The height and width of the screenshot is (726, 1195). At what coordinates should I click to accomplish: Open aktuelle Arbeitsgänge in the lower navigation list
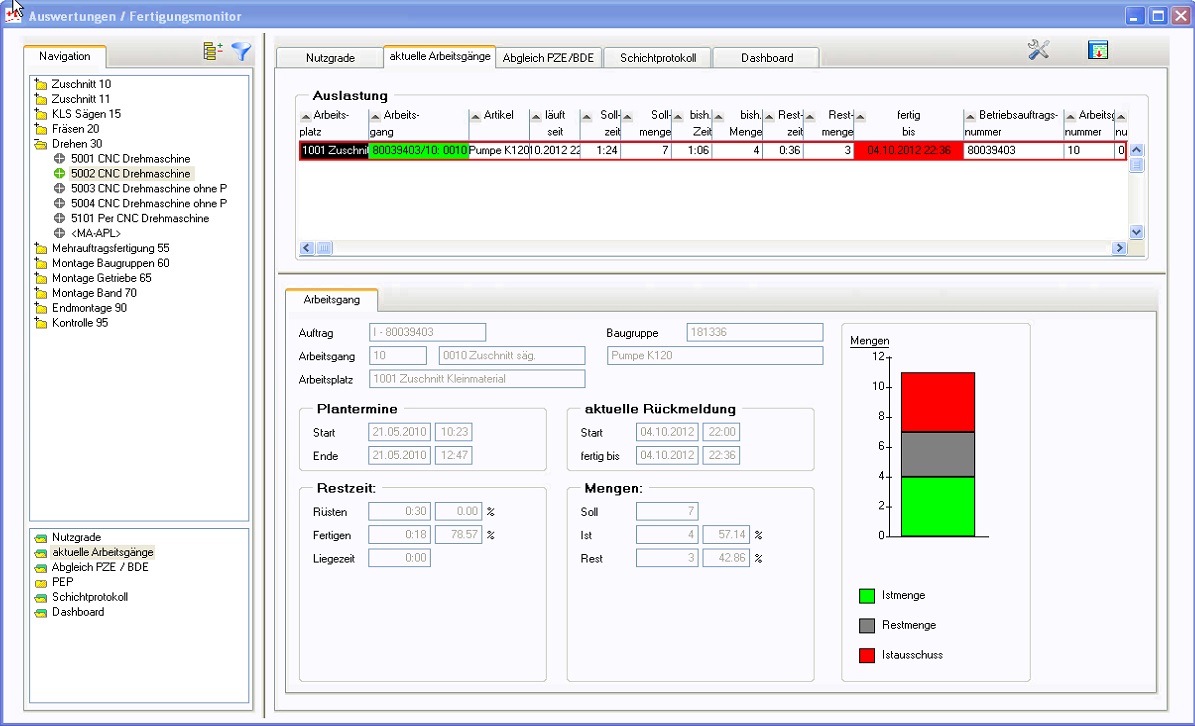click(102, 552)
